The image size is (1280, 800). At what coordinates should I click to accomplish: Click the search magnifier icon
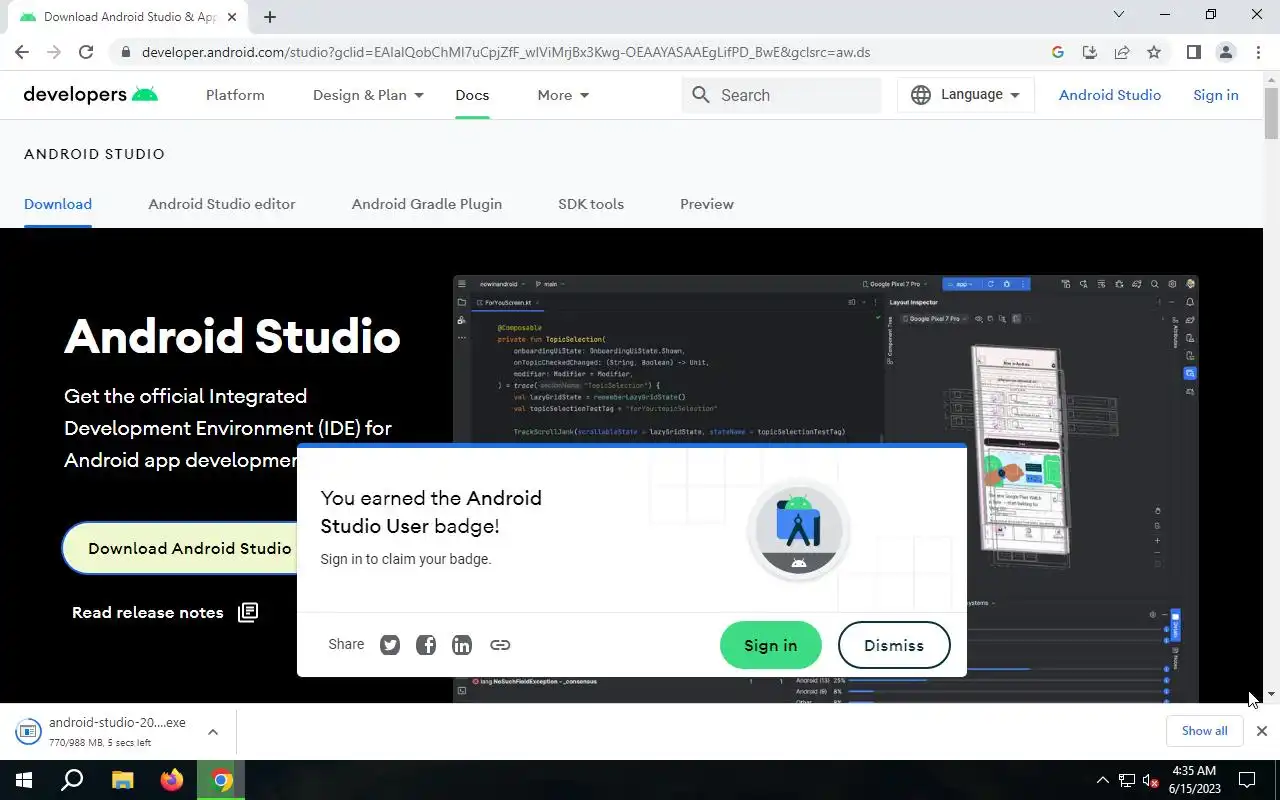point(701,95)
